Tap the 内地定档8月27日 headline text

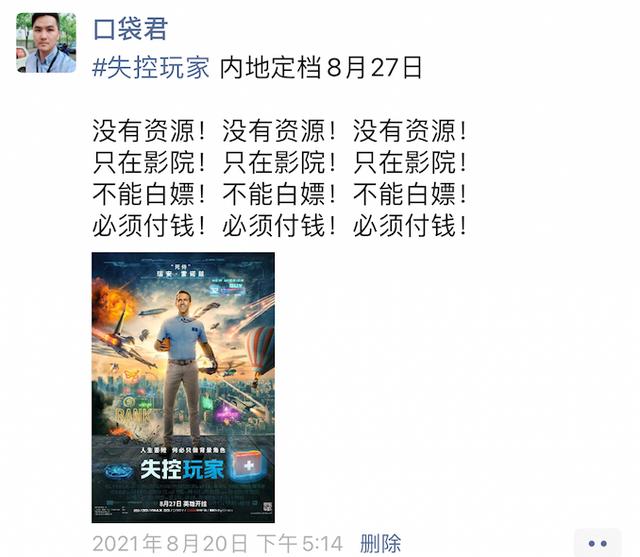pyautogui.click(x=321, y=67)
